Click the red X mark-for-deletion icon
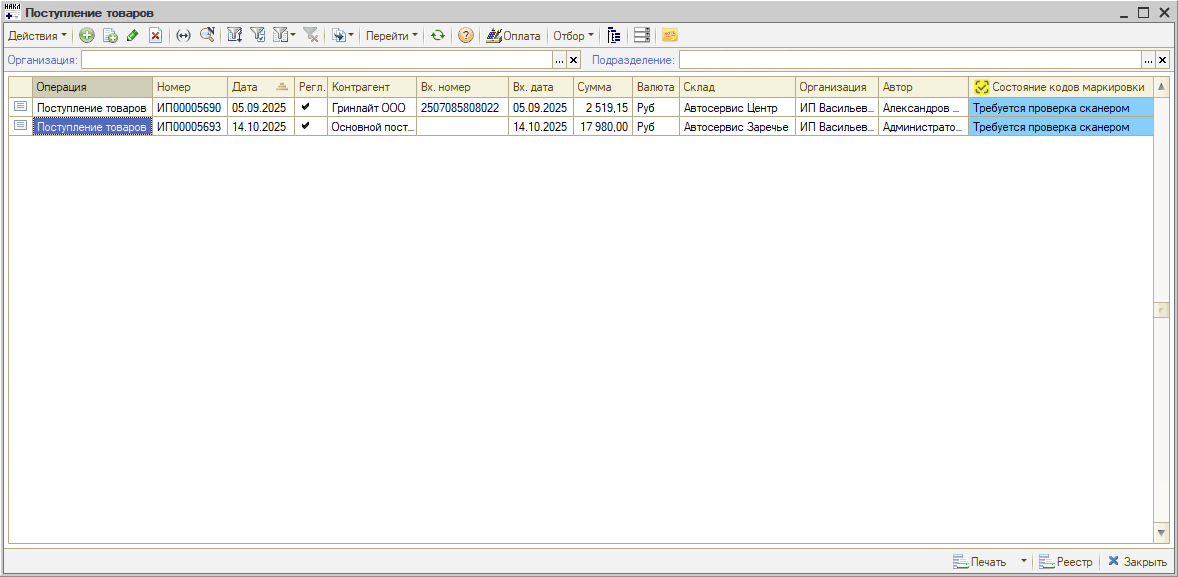 (155, 36)
